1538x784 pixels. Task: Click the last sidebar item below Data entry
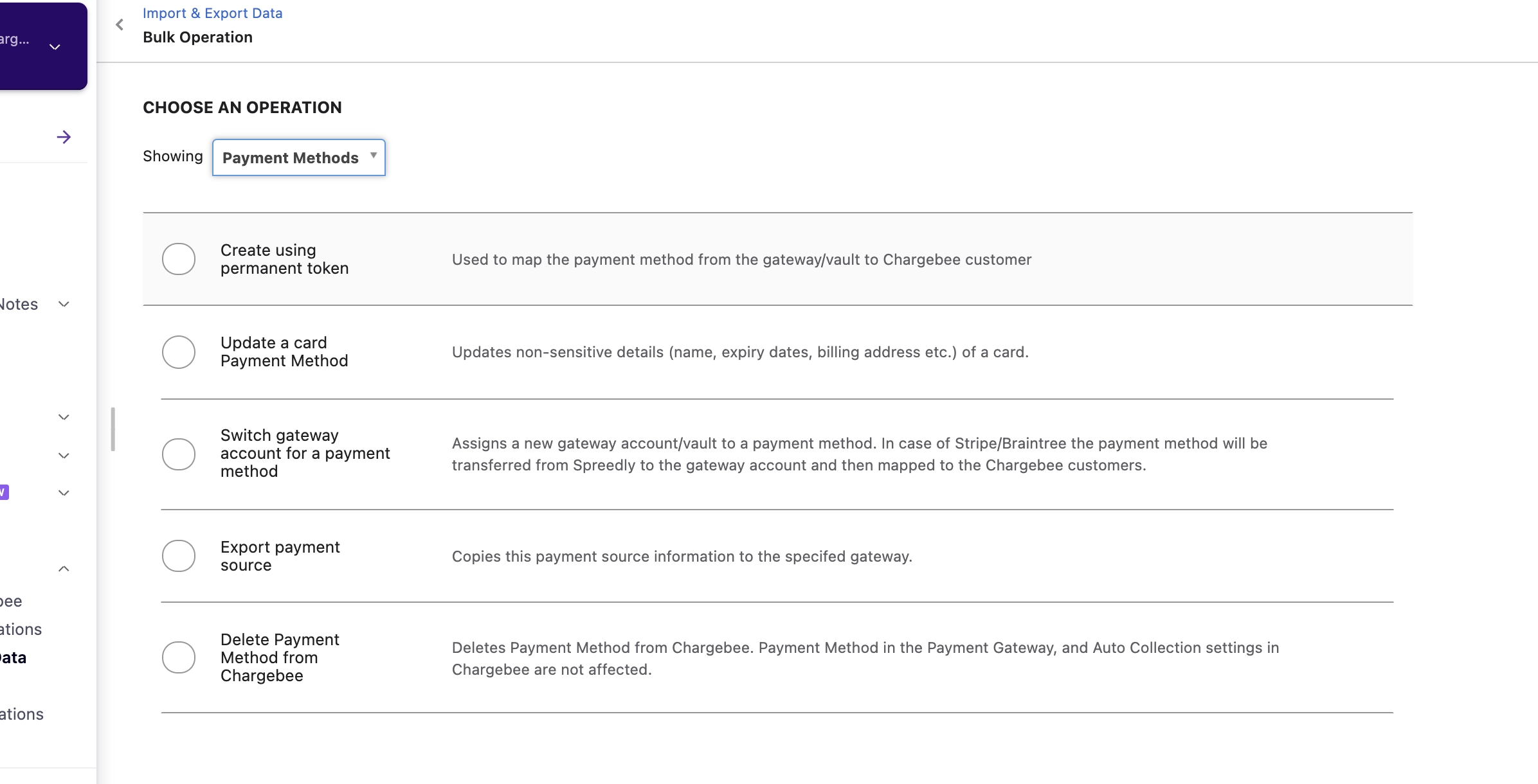tap(22, 714)
